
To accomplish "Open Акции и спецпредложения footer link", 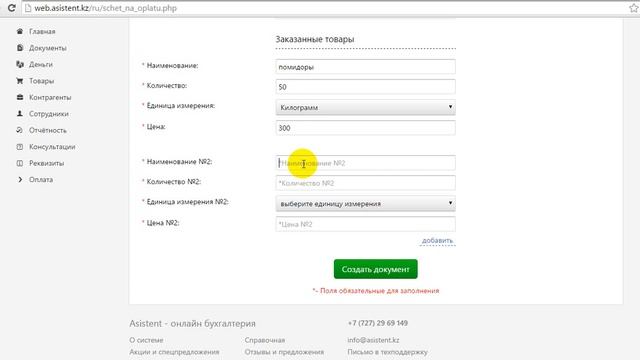I will (174, 352).
